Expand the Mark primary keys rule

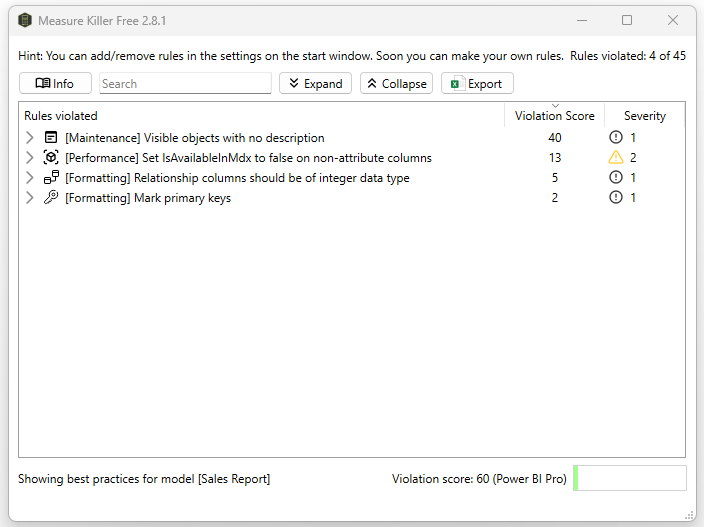tap(30, 198)
